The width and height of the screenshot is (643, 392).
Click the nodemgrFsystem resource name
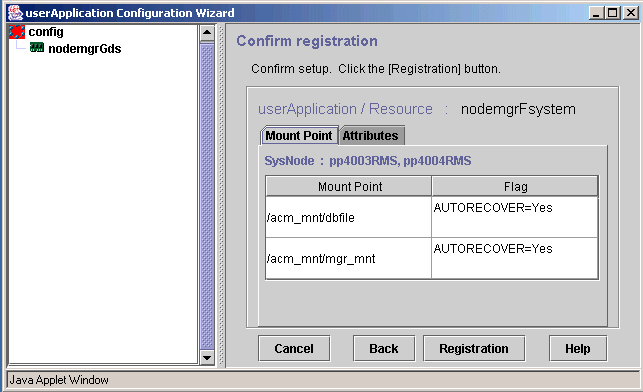pos(518,109)
